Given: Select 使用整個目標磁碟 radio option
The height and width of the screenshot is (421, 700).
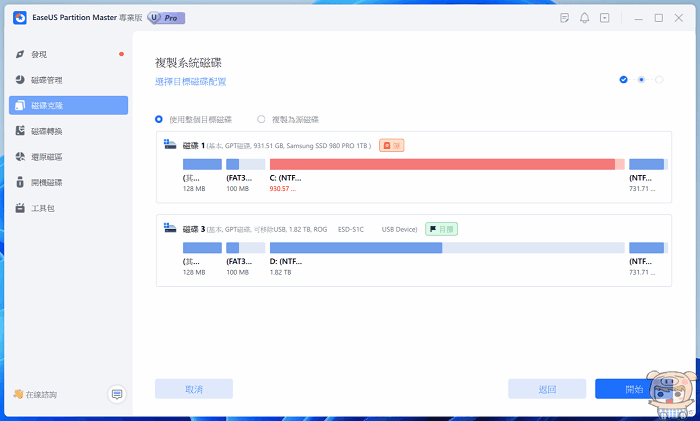Looking at the screenshot, I should pyautogui.click(x=193, y=119).
